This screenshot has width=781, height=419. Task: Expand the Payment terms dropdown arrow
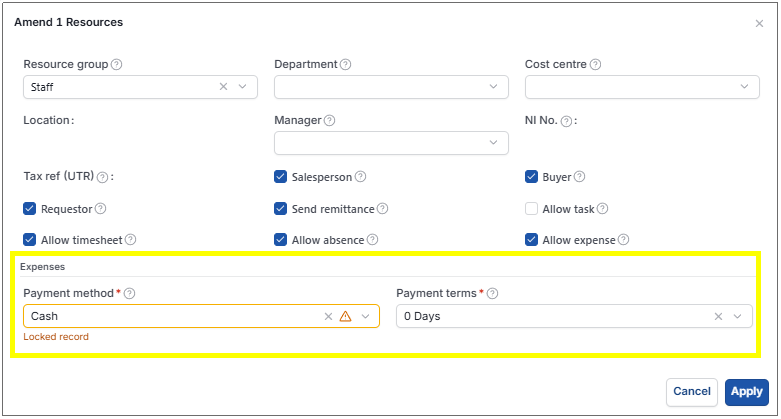tap(738, 316)
